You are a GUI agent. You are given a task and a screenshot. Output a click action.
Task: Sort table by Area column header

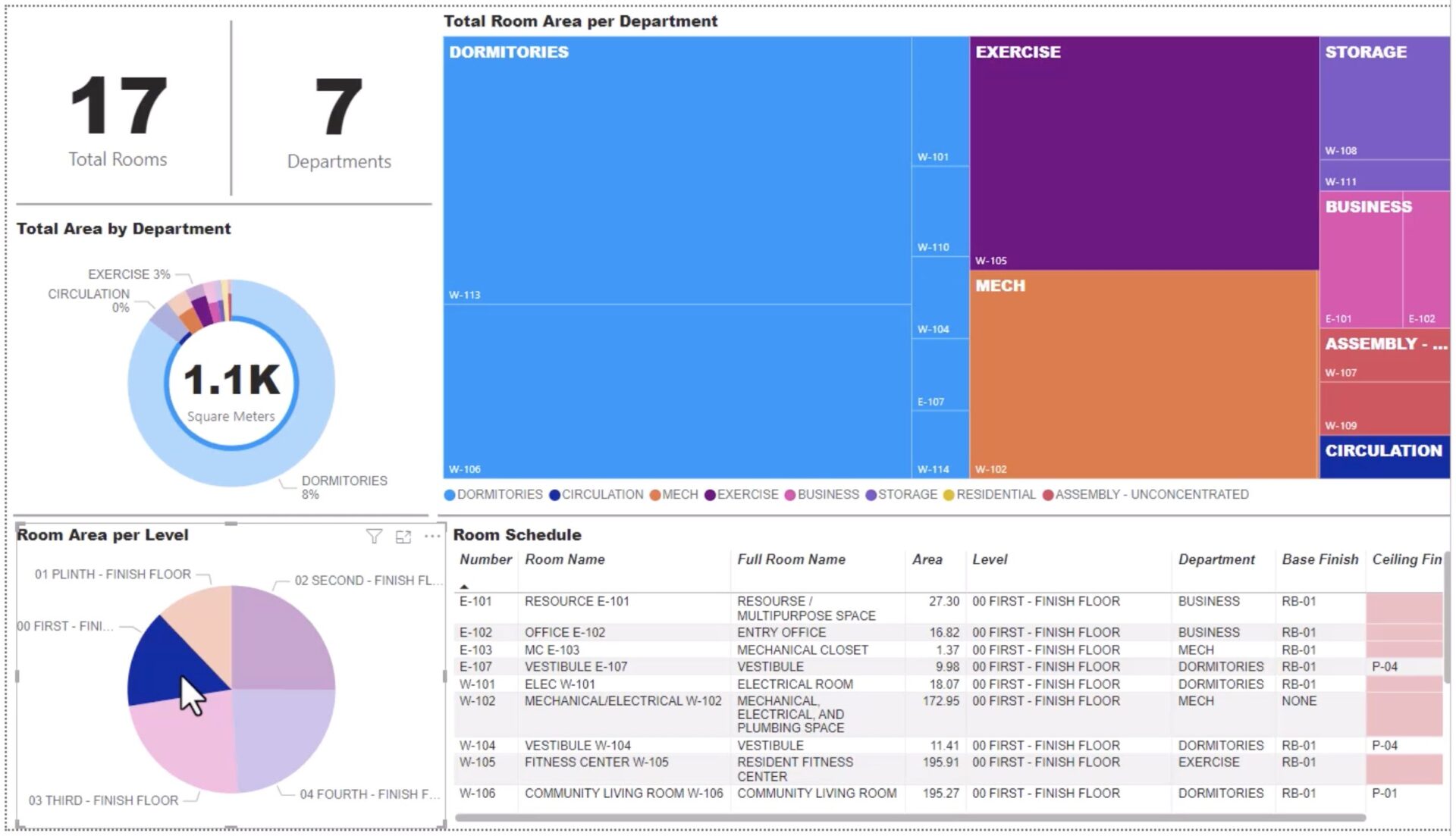pos(927,559)
